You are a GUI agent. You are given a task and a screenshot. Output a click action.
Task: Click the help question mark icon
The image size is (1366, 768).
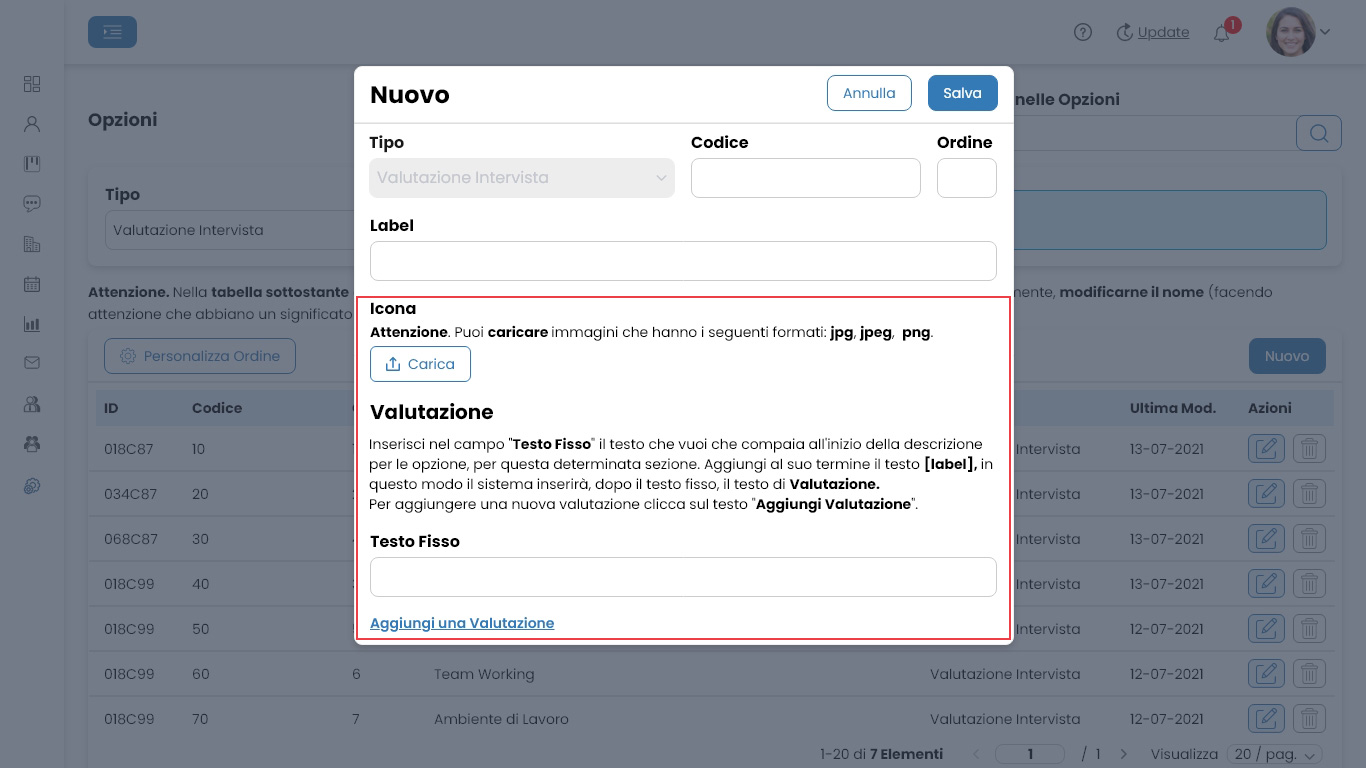pyautogui.click(x=1083, y=32)
